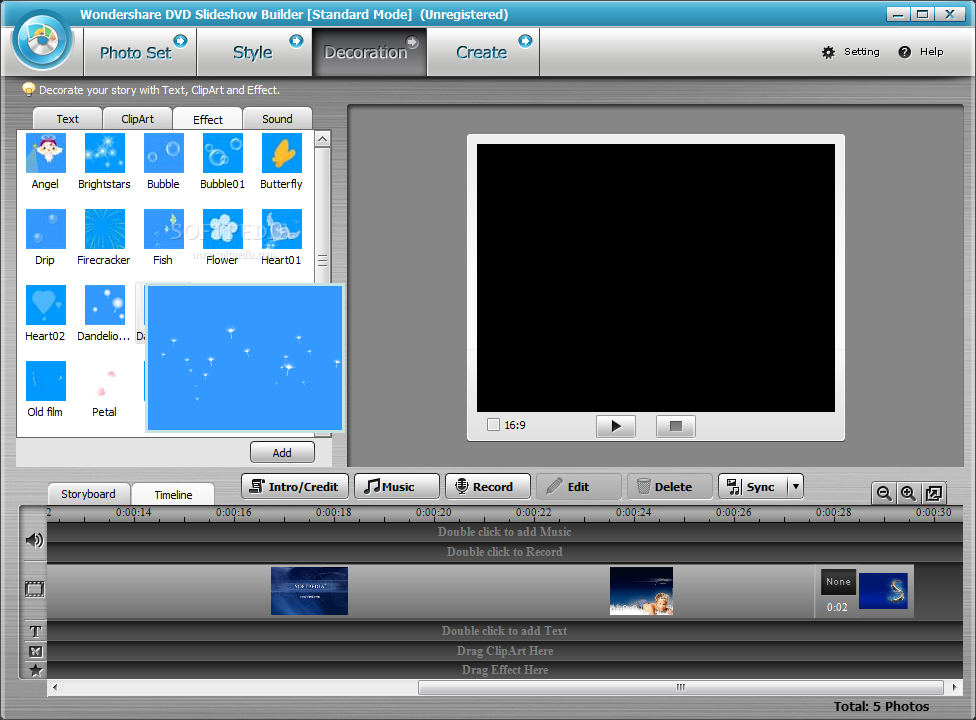This screenshot has width=976, height=720.
Task: Select the Angel effect icon
Action: pyautogui.click(x=45, y=153)
